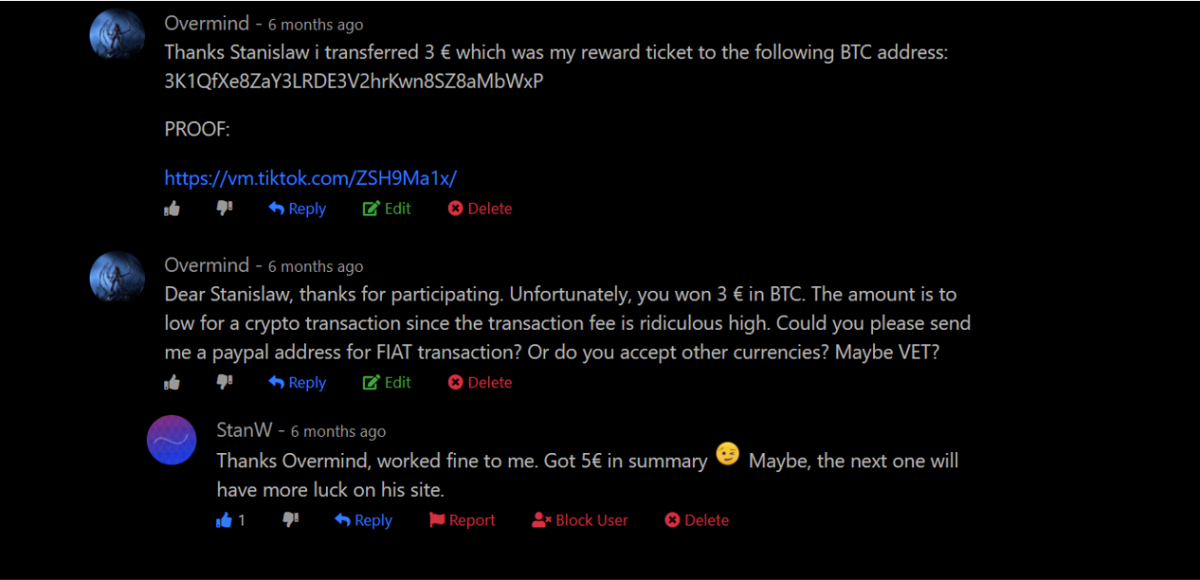Viewport: 1200px width, 580px height.
Task: Block User StanW
Action: tap(580, 521)
